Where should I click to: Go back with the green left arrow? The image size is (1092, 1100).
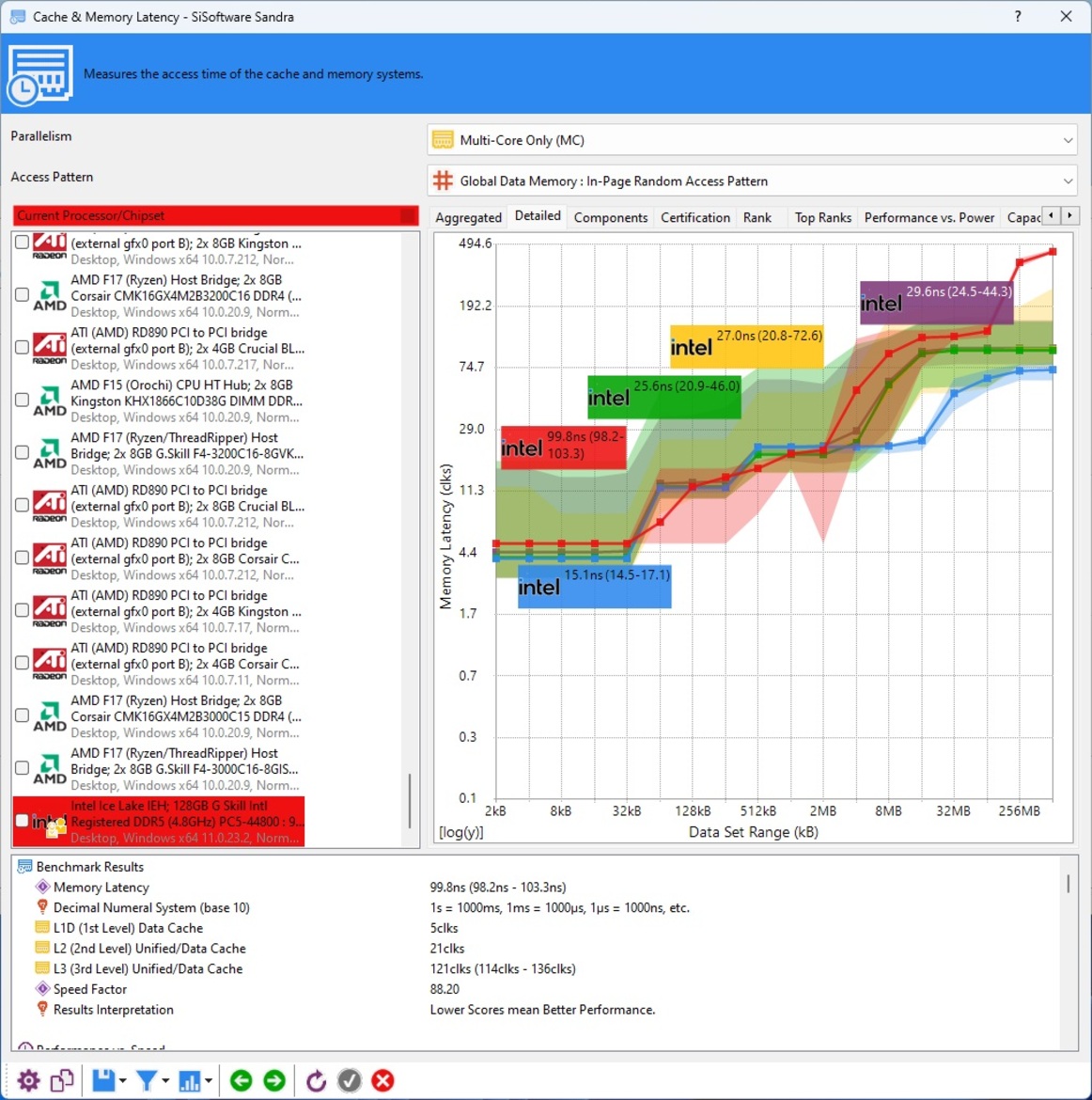242,1080
